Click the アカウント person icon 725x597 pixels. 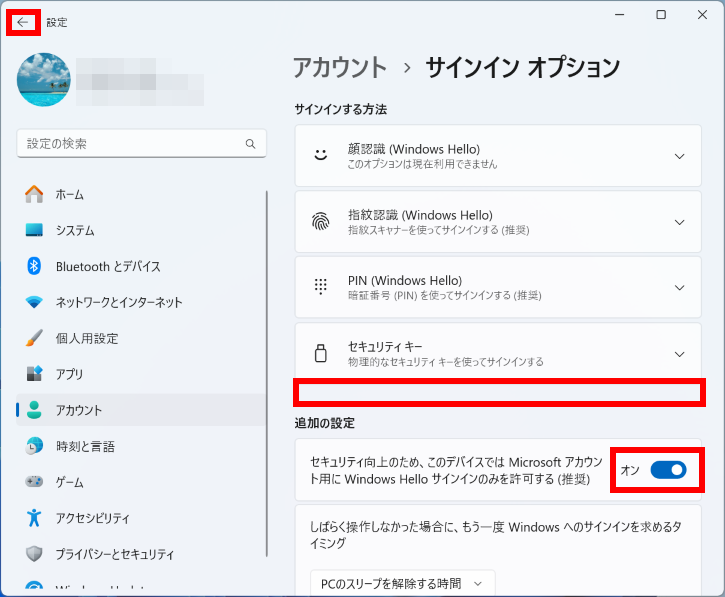point(34,410)
